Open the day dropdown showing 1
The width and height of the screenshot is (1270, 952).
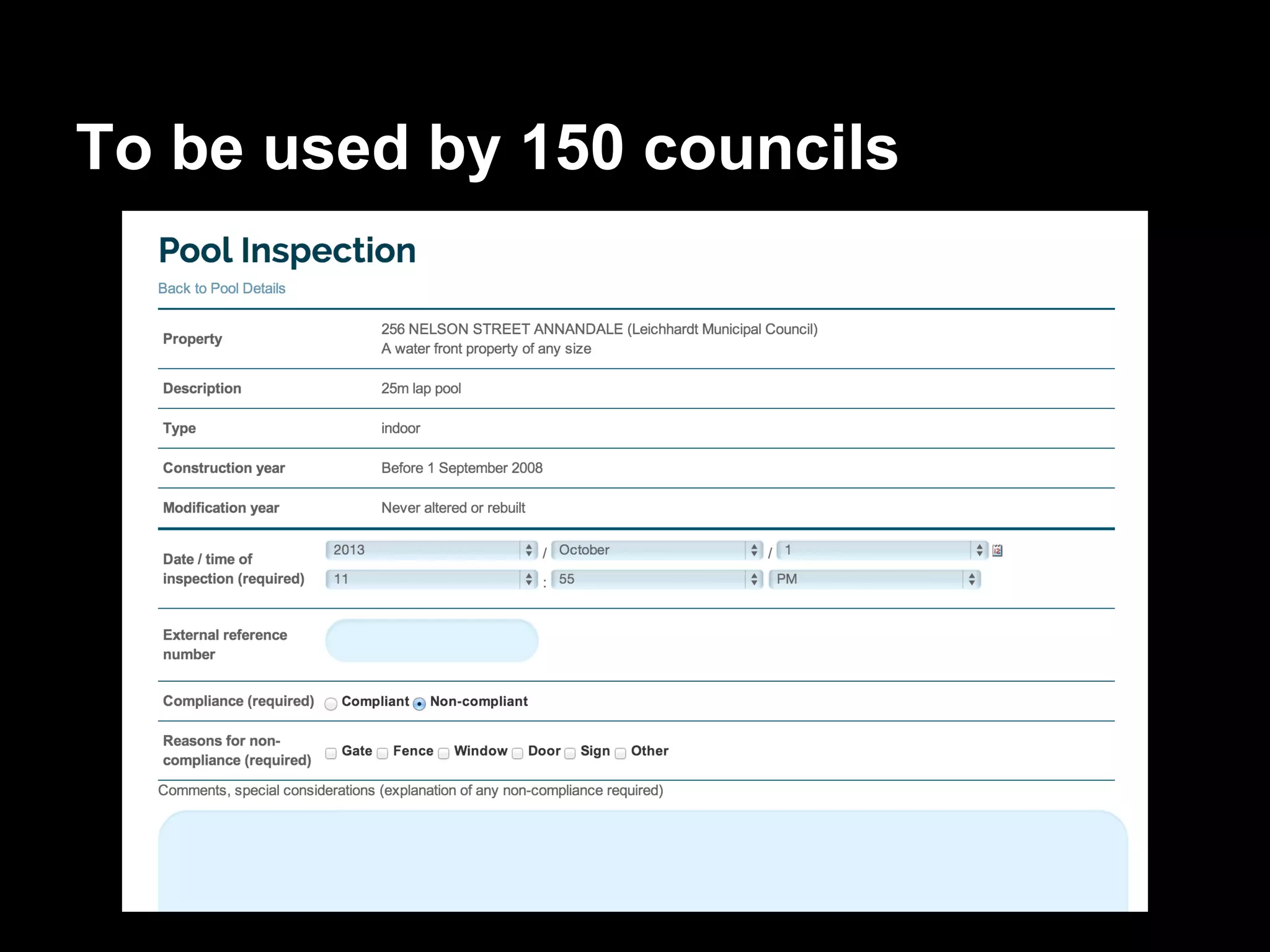(x=882, y=550)
